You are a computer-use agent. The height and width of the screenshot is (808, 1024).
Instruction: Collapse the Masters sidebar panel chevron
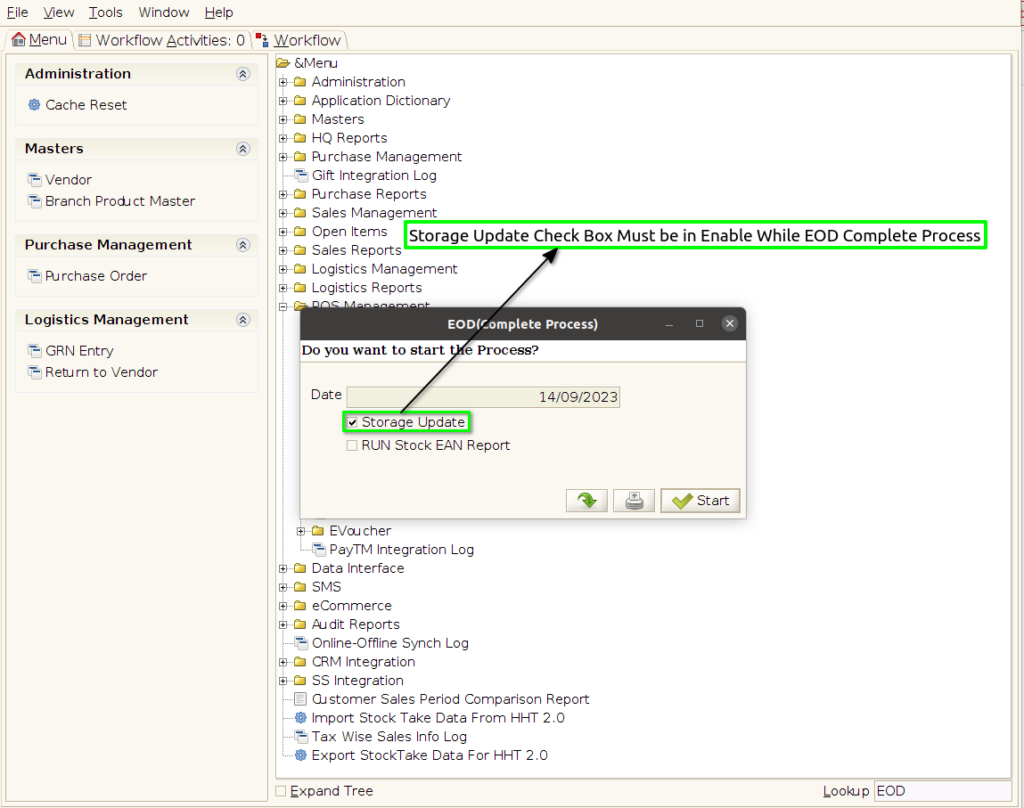click(243, 149)
